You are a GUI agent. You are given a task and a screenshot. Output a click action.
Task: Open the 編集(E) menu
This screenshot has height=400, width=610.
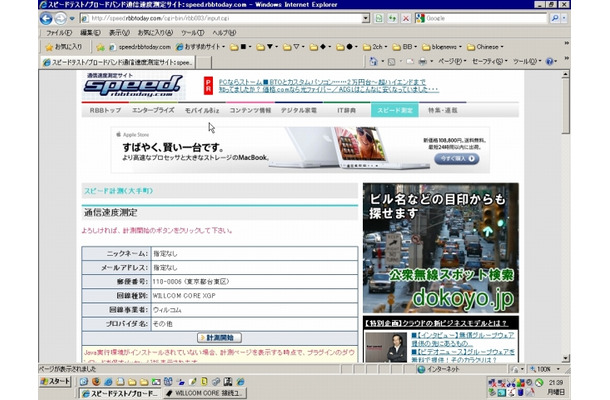(90, 33)
